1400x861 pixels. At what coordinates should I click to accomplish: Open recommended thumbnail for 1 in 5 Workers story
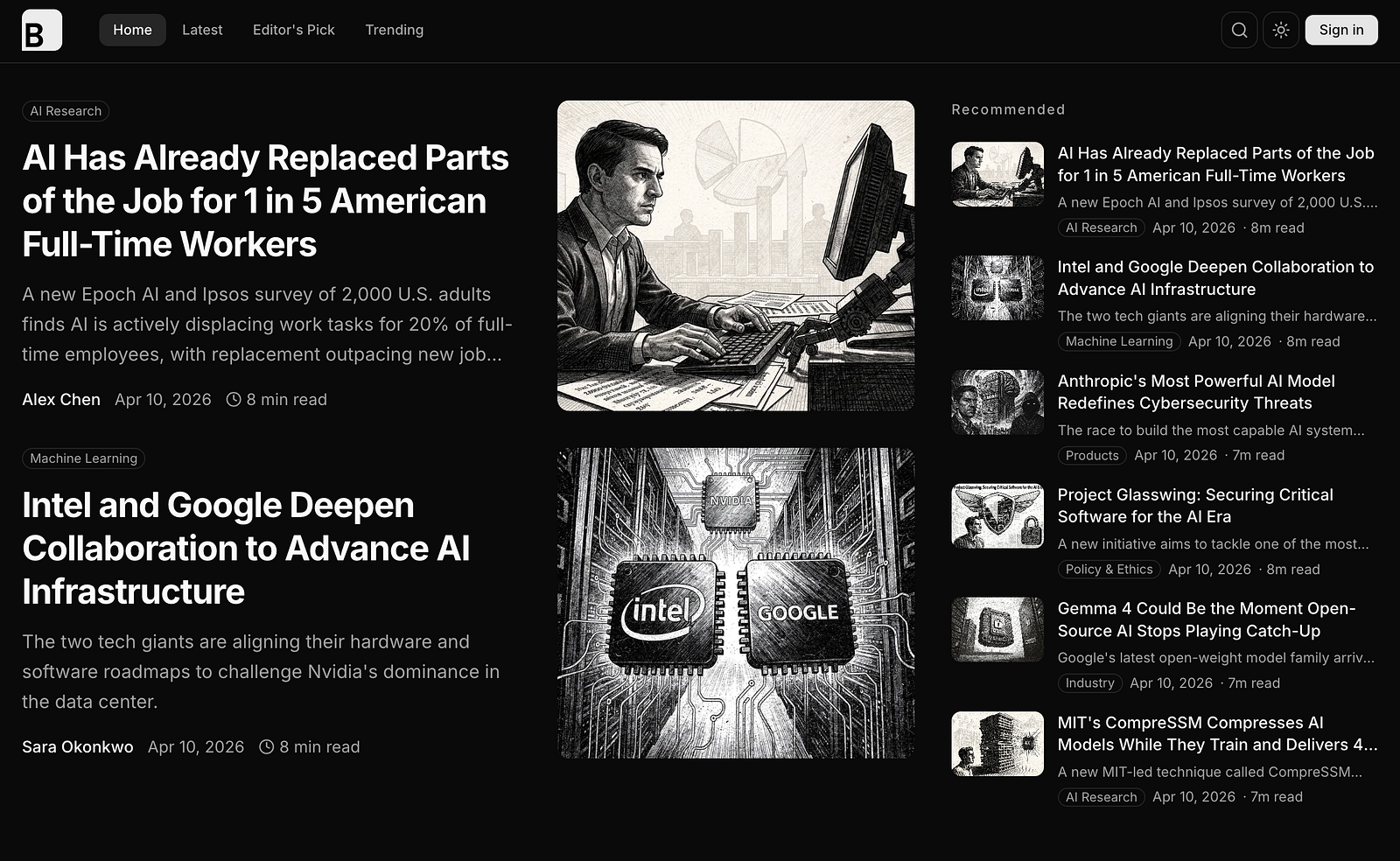pos(997,174)
